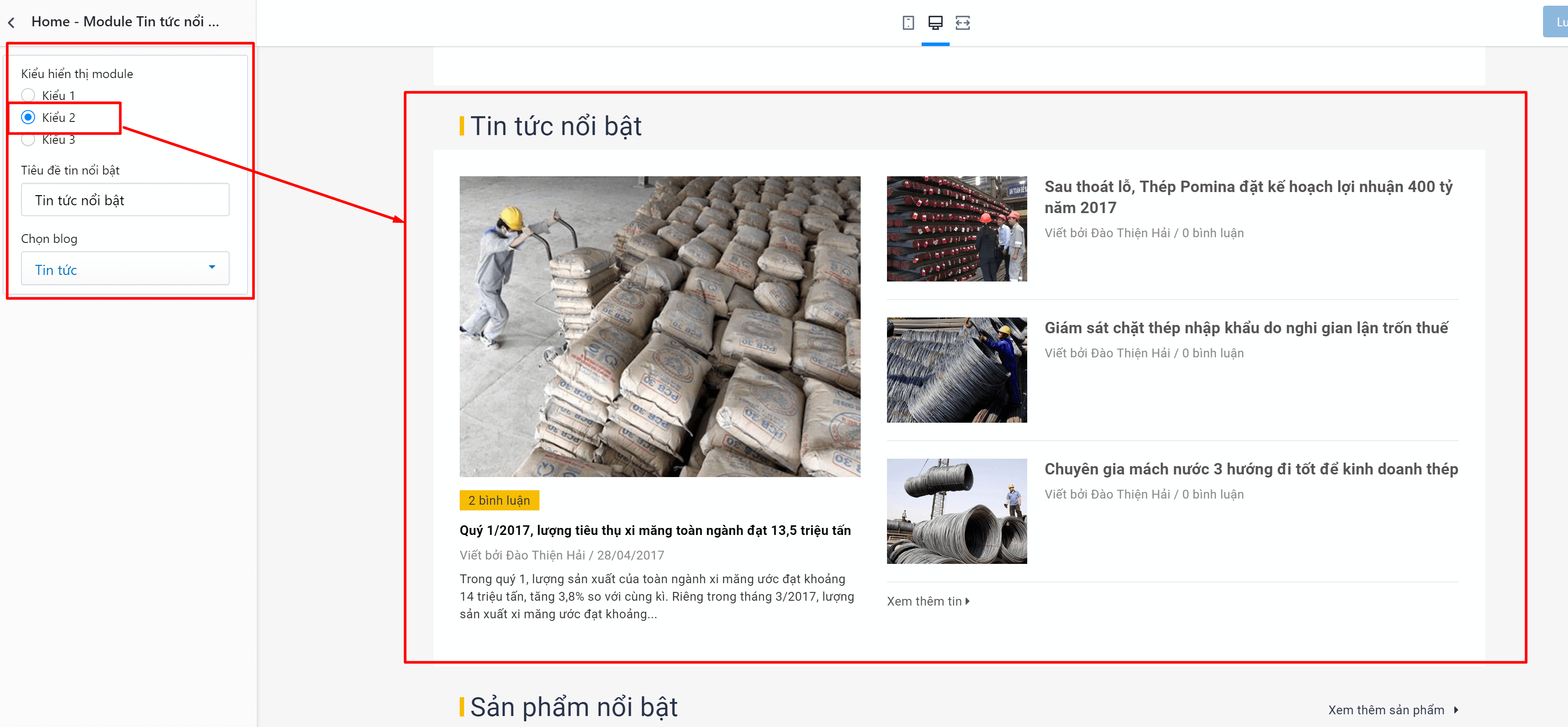
Task: Select the Kiểu 3 radio option
Action: click(x=28, y=139)
